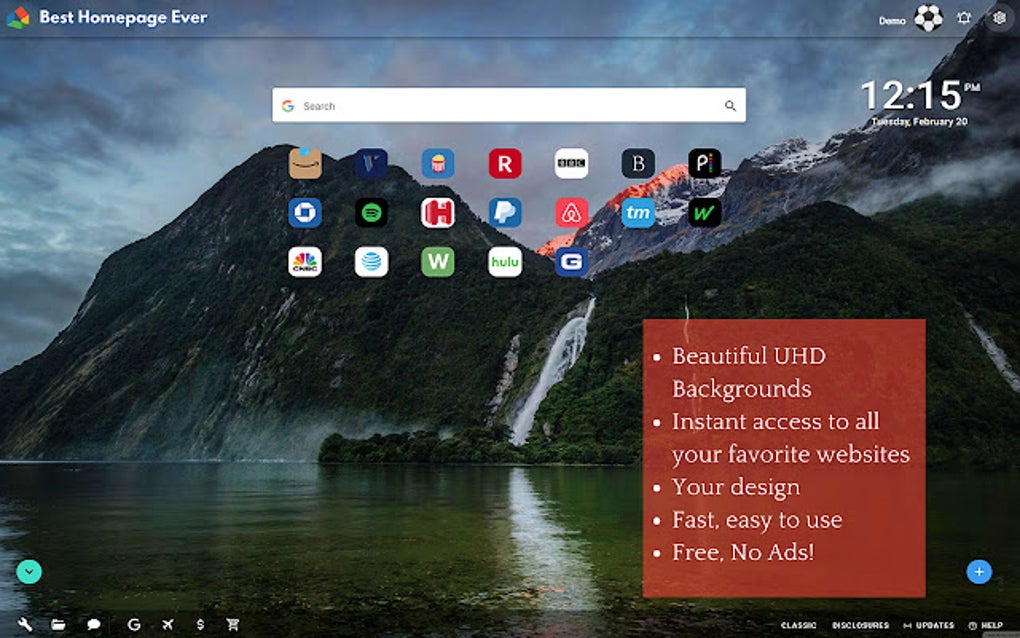Click the soccer ball sports icon top right
Viewport: 1020px width, 638px height.
[928, 18]
